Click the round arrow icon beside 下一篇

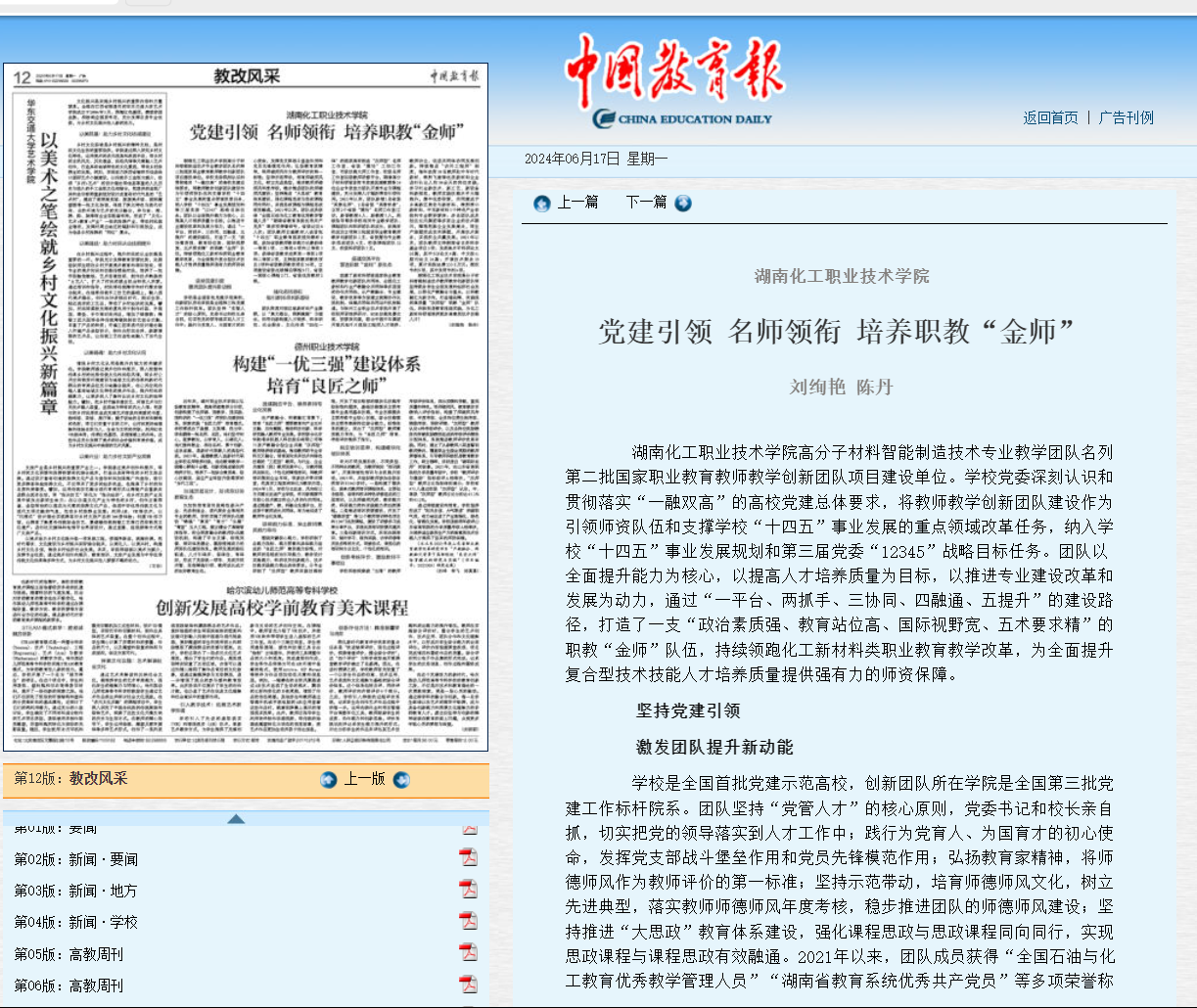point(683,203)
